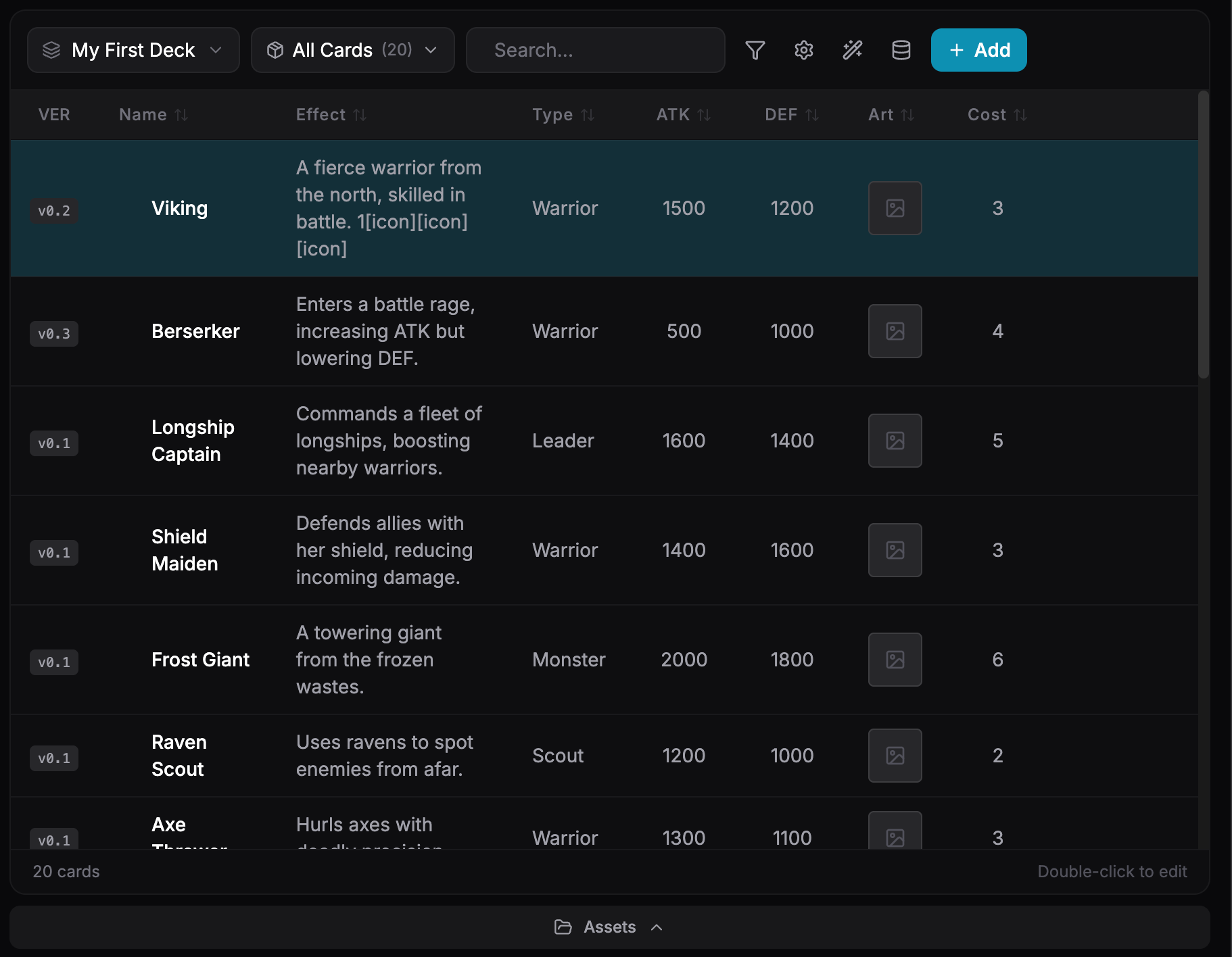
Task: Click inside the Search field
Action: (595, 49)
